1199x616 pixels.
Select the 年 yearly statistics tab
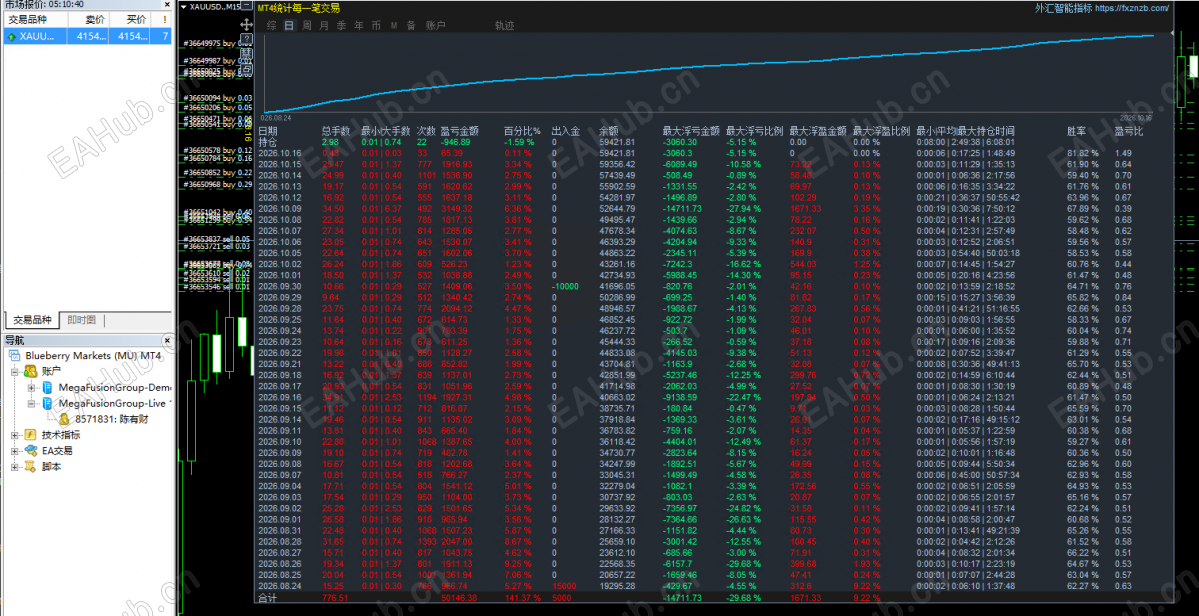[358, 25]
